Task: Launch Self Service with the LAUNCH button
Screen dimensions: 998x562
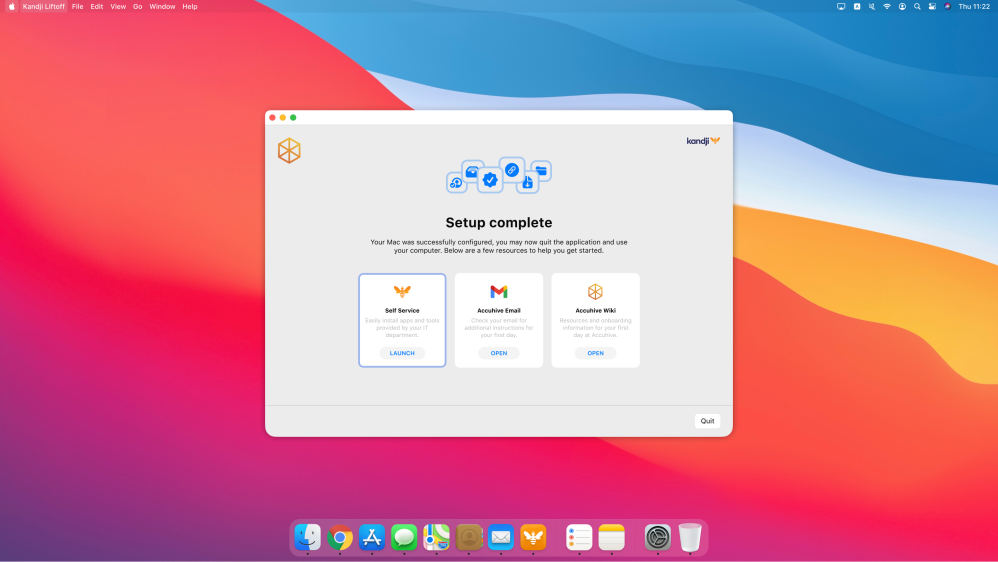Action: [x=402, y=353]
